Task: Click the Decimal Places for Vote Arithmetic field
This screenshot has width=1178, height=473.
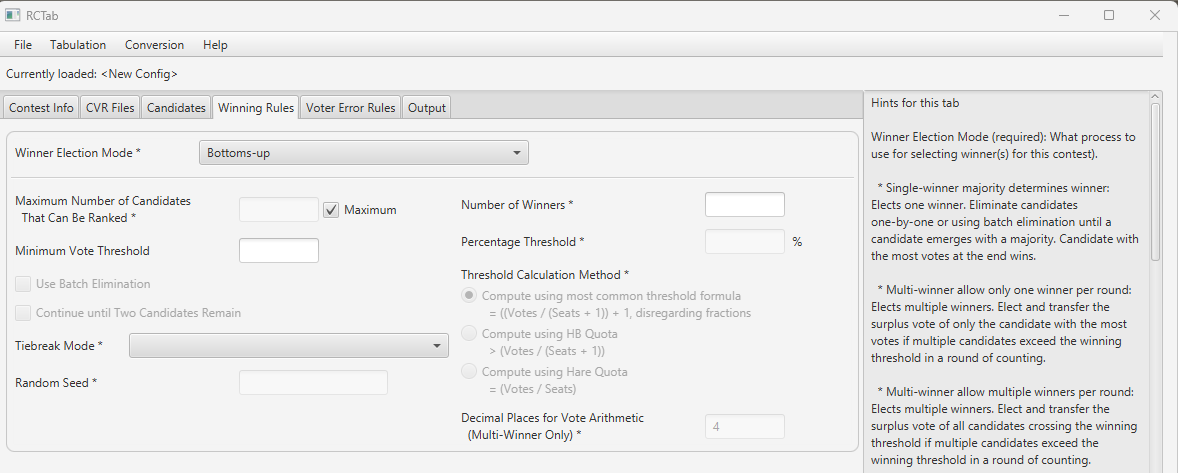Action: 745,426
